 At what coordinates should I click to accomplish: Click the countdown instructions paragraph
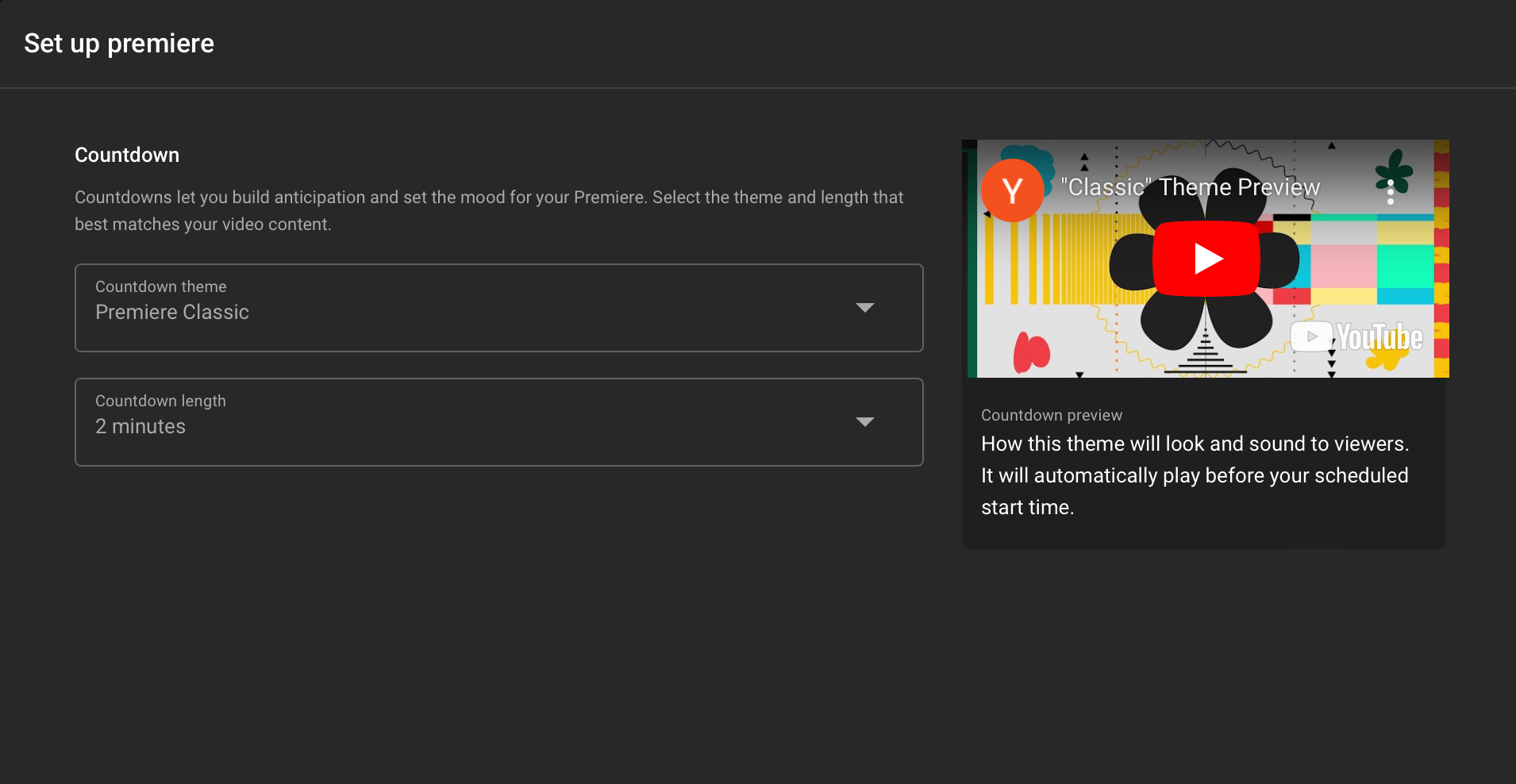tap(488, 210)
